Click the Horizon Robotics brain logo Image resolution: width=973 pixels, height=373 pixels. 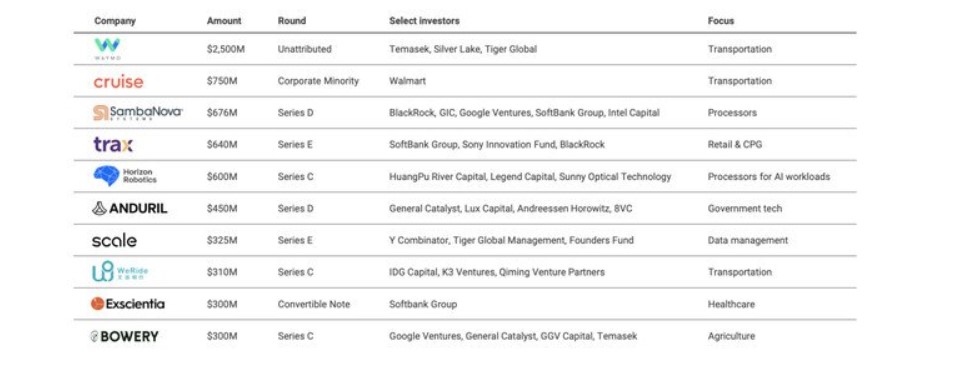(125, 176)
